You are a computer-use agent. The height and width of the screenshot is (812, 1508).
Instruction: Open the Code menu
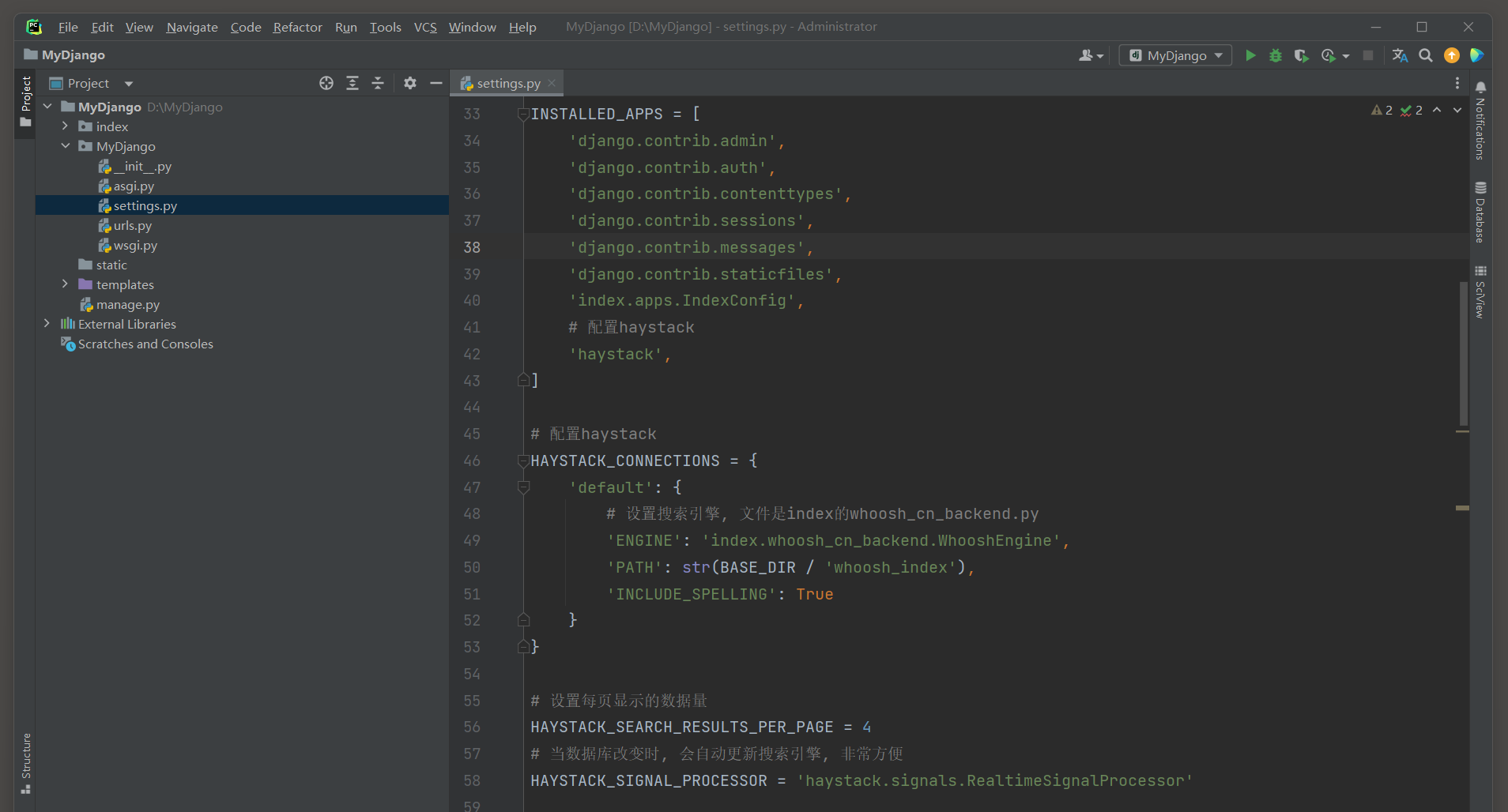[x=246, y=27]
